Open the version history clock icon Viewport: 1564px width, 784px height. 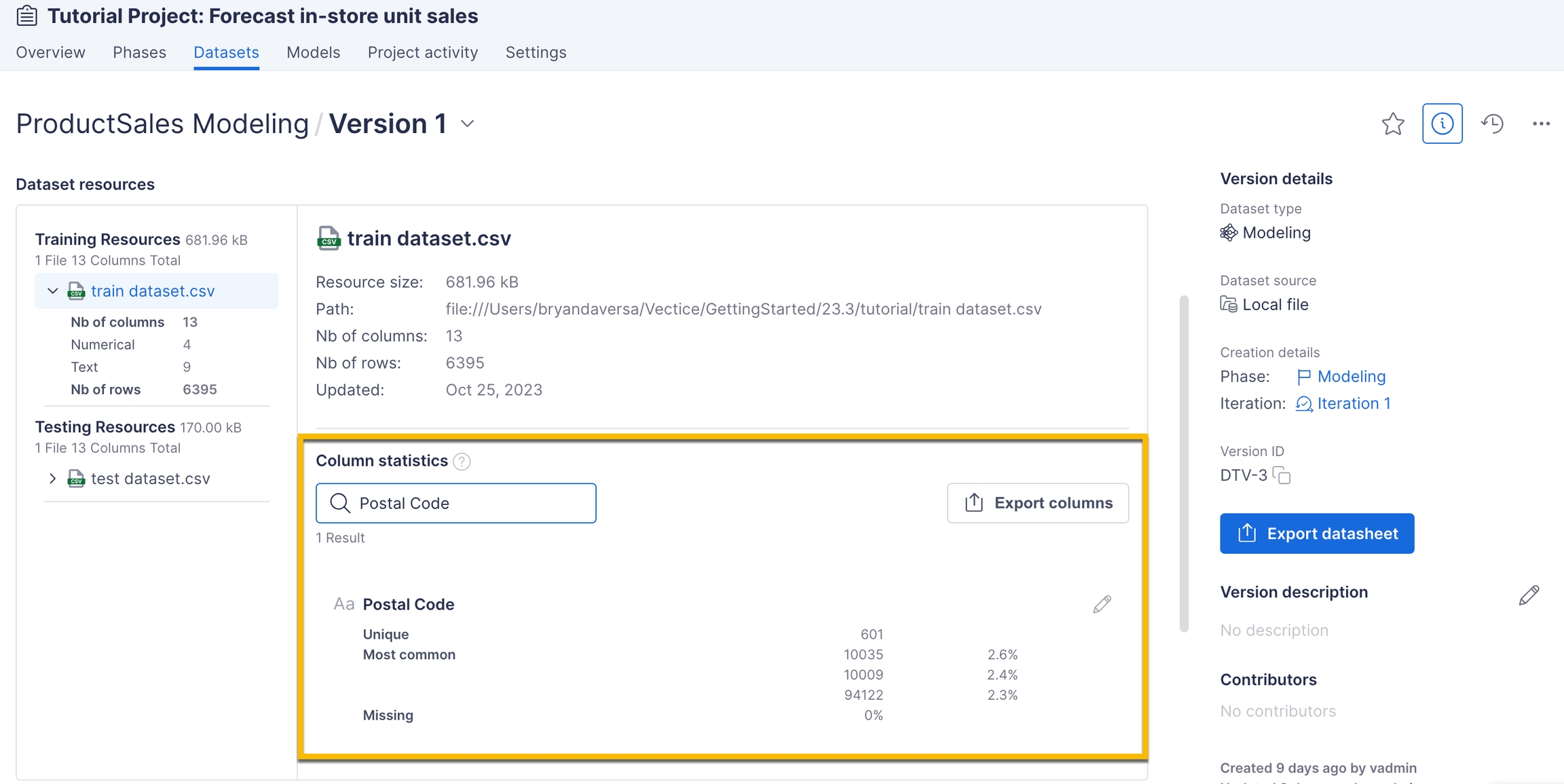pyautogui.click(x=1492, y=124)
